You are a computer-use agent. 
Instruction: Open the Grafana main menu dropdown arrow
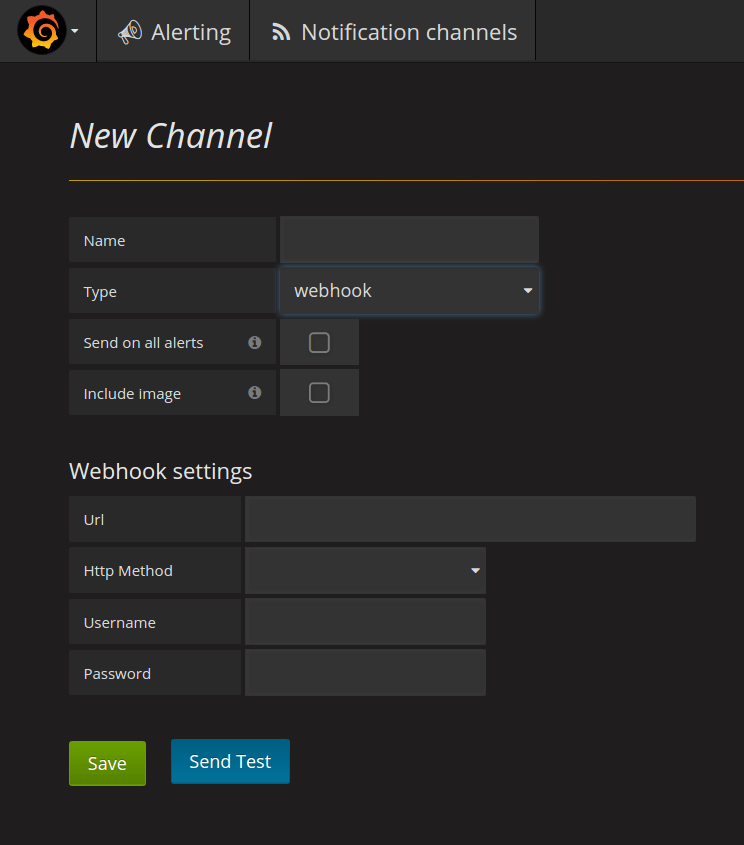(75, 32)
